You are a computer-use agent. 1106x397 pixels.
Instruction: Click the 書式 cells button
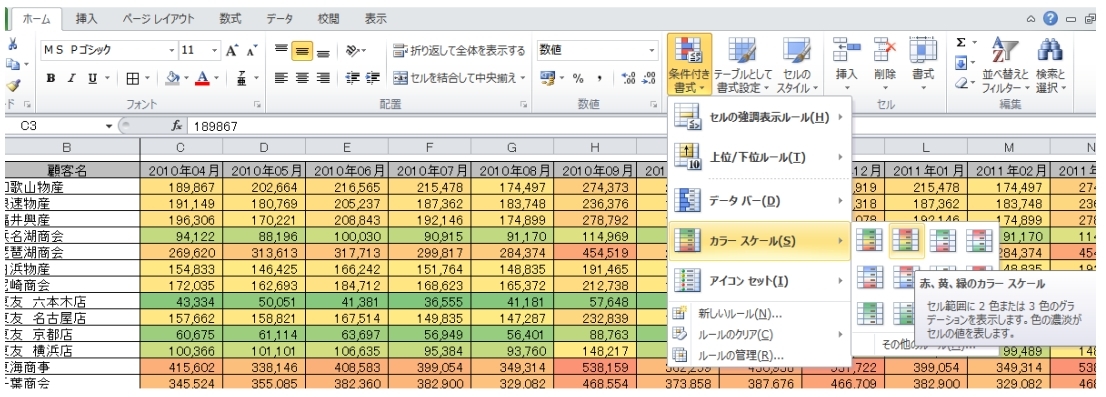click(923, 64)
